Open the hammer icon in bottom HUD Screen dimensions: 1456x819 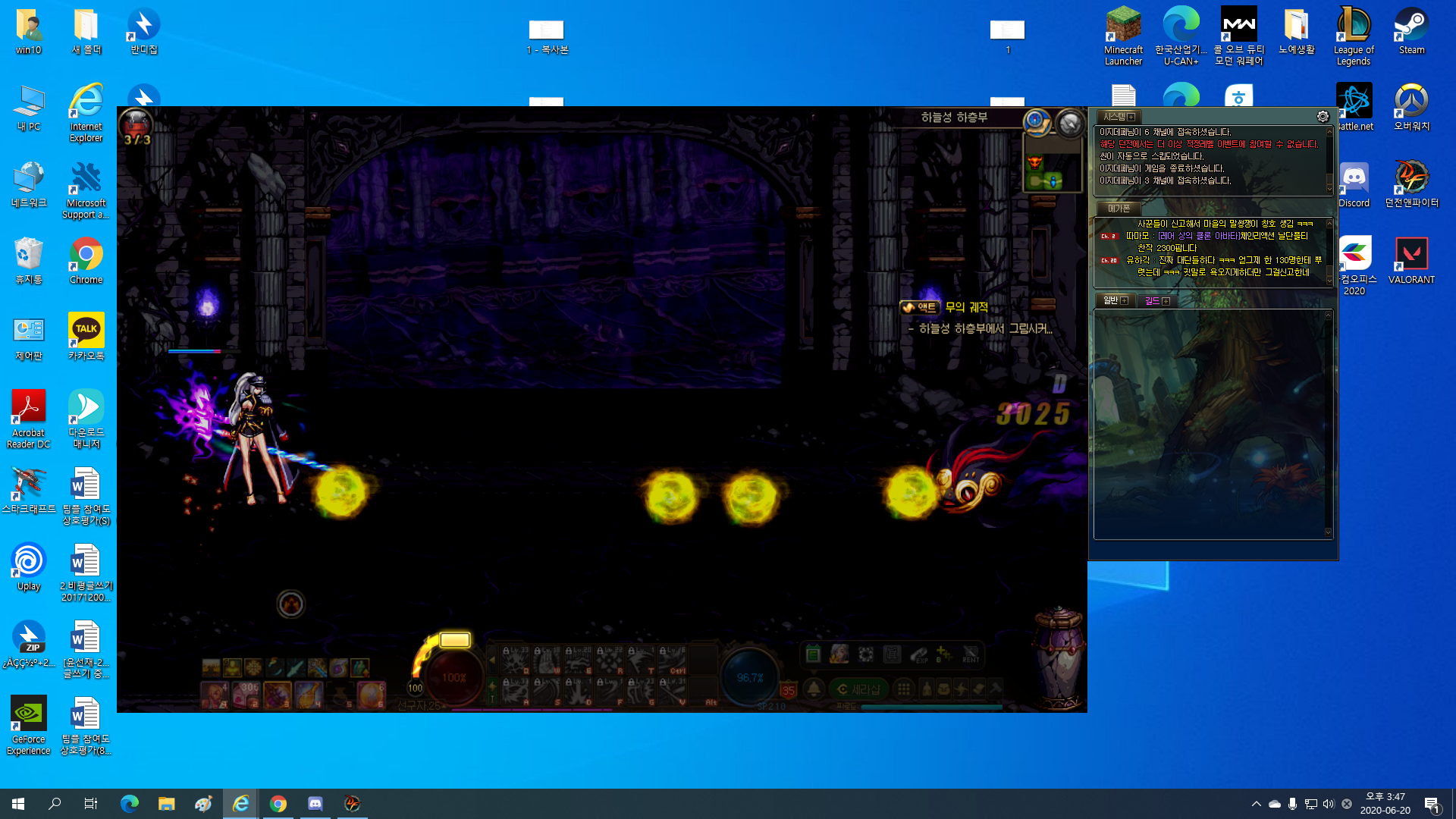click(996, 689)
